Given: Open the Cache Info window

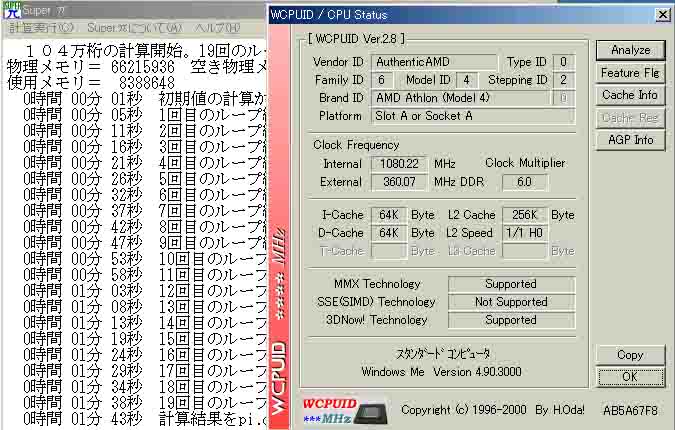Looking at the screenshot, I should [x=630, y=95].
